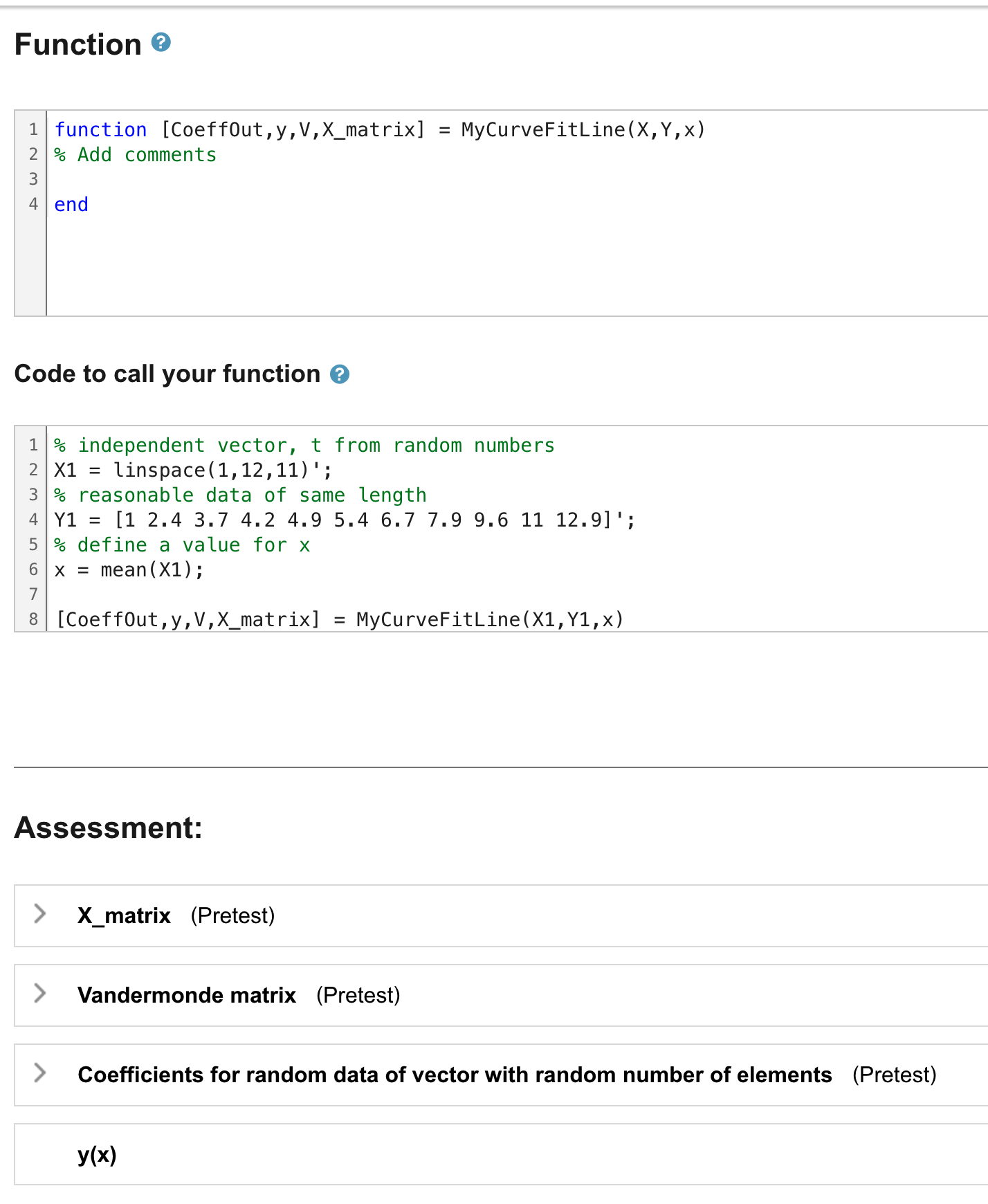The width and height of the screenshot is (988, 1204).
Task: Click the '% define a value for x' comment
Action: click(x=182, y=545)
